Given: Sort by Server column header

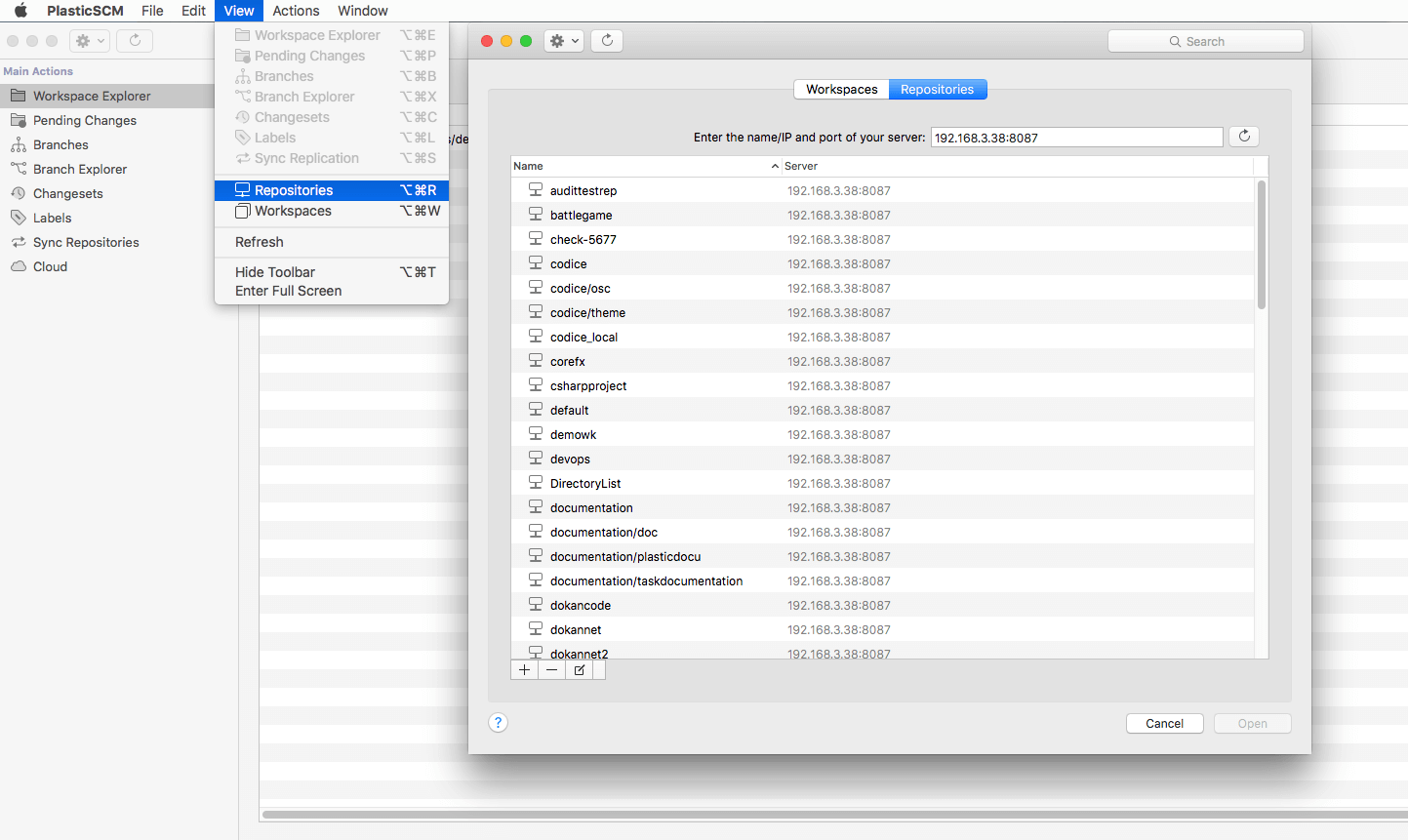Looking at the screenshot, I should tap(1018, 166).
